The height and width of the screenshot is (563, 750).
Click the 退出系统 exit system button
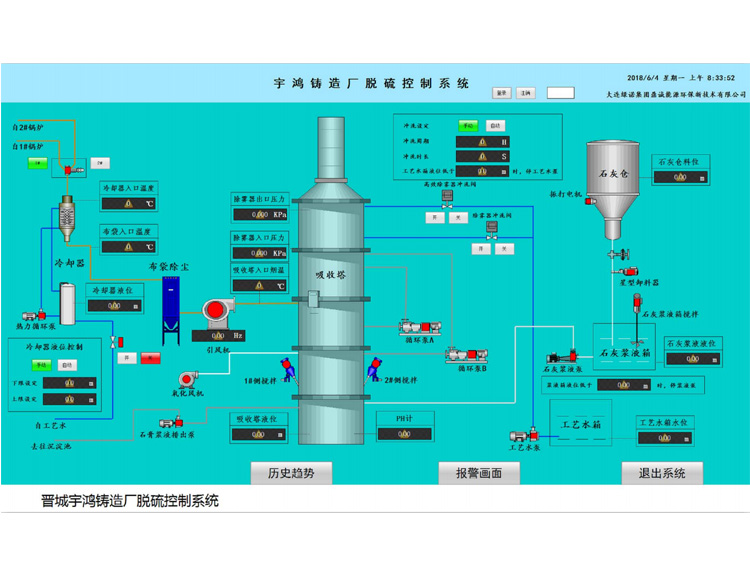(662, 473)
